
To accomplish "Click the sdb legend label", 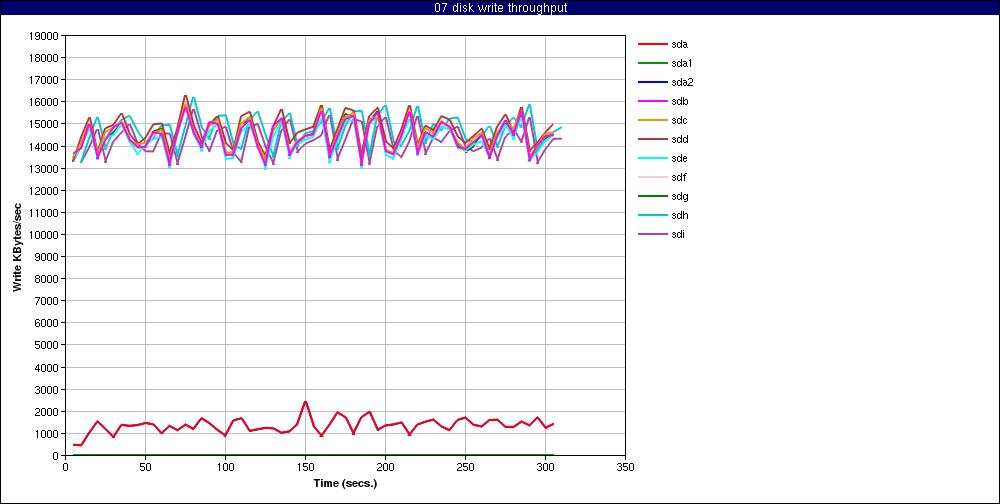I will (679, 101).
